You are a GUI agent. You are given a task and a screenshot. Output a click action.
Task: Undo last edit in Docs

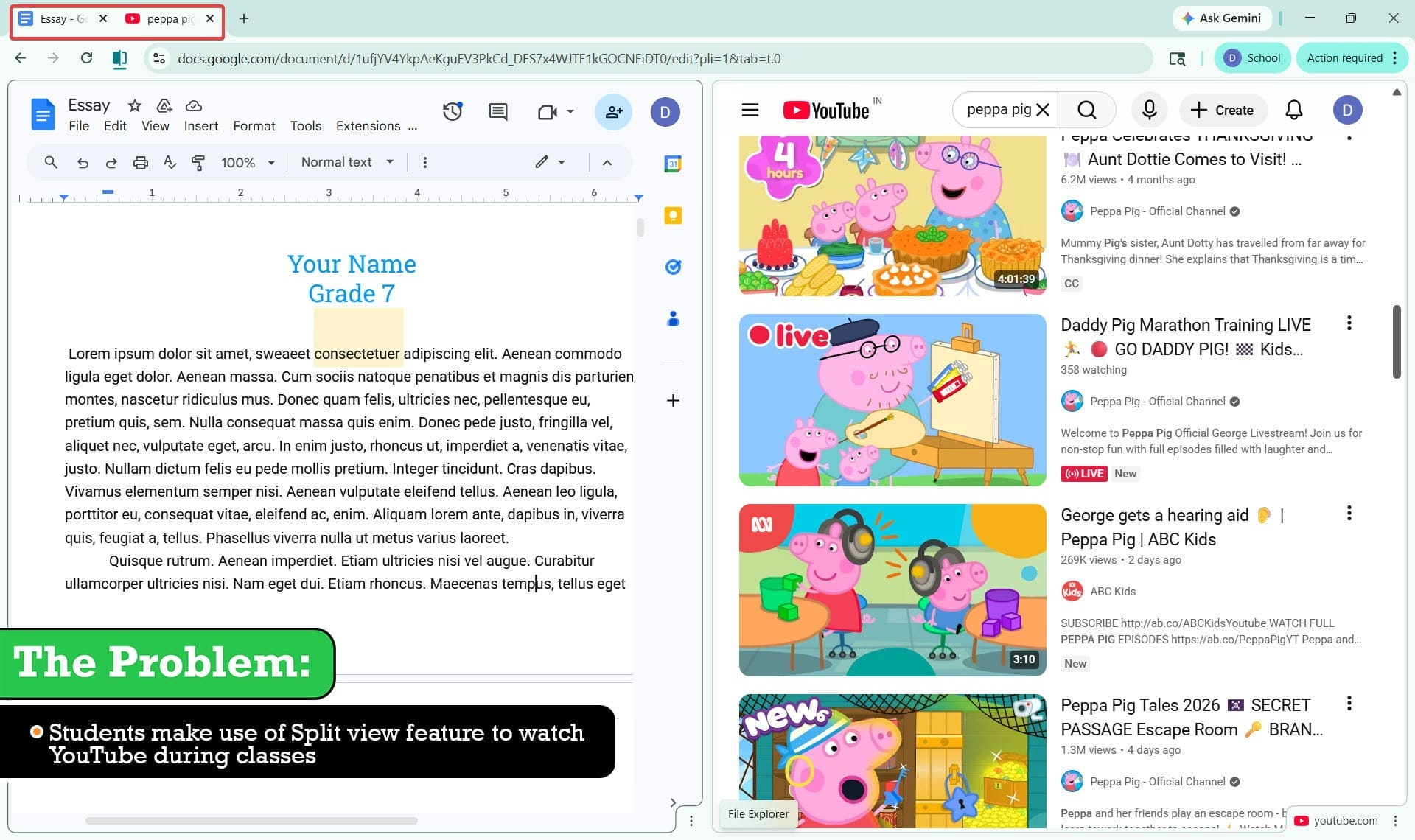pos(83,163)
